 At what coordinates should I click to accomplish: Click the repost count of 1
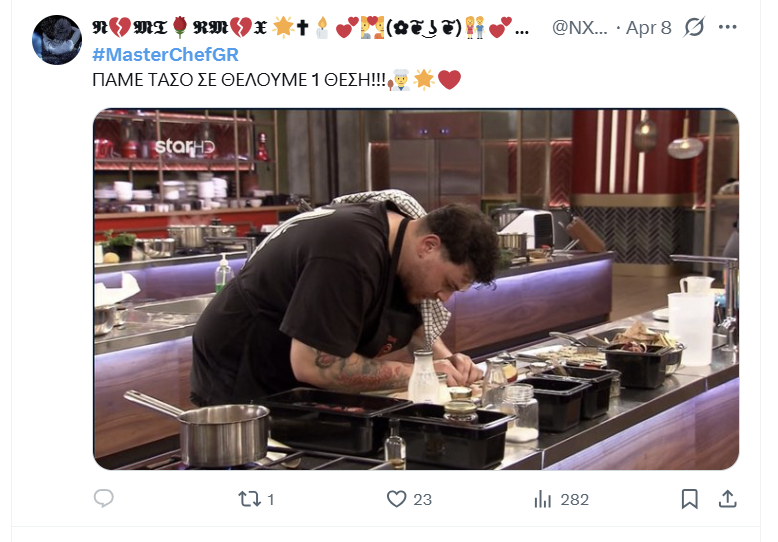[x=271, y=499]
